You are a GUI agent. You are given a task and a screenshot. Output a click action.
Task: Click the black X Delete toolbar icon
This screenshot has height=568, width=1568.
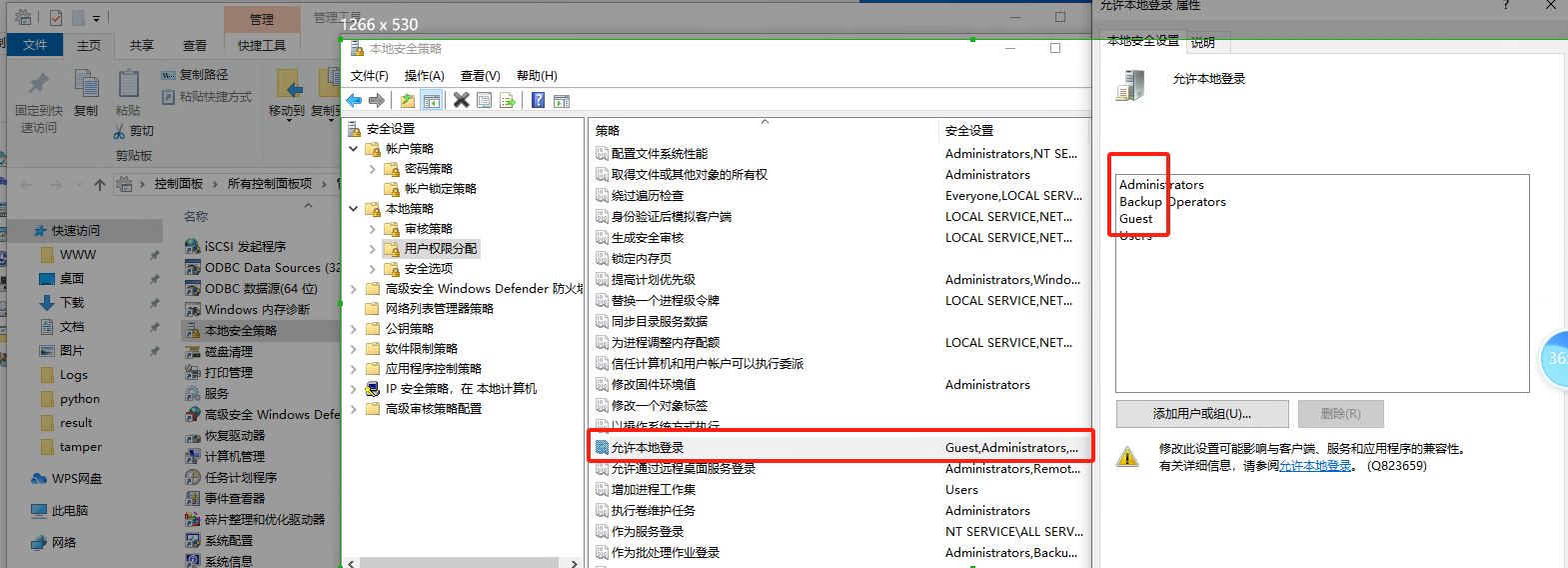(x=461, y=100)
